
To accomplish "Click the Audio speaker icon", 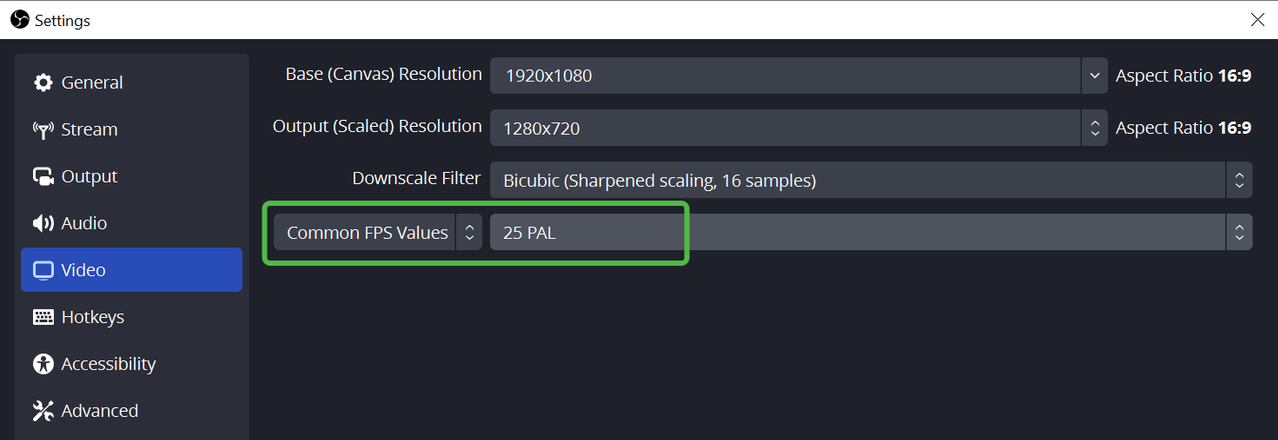I will pos(43,224).
